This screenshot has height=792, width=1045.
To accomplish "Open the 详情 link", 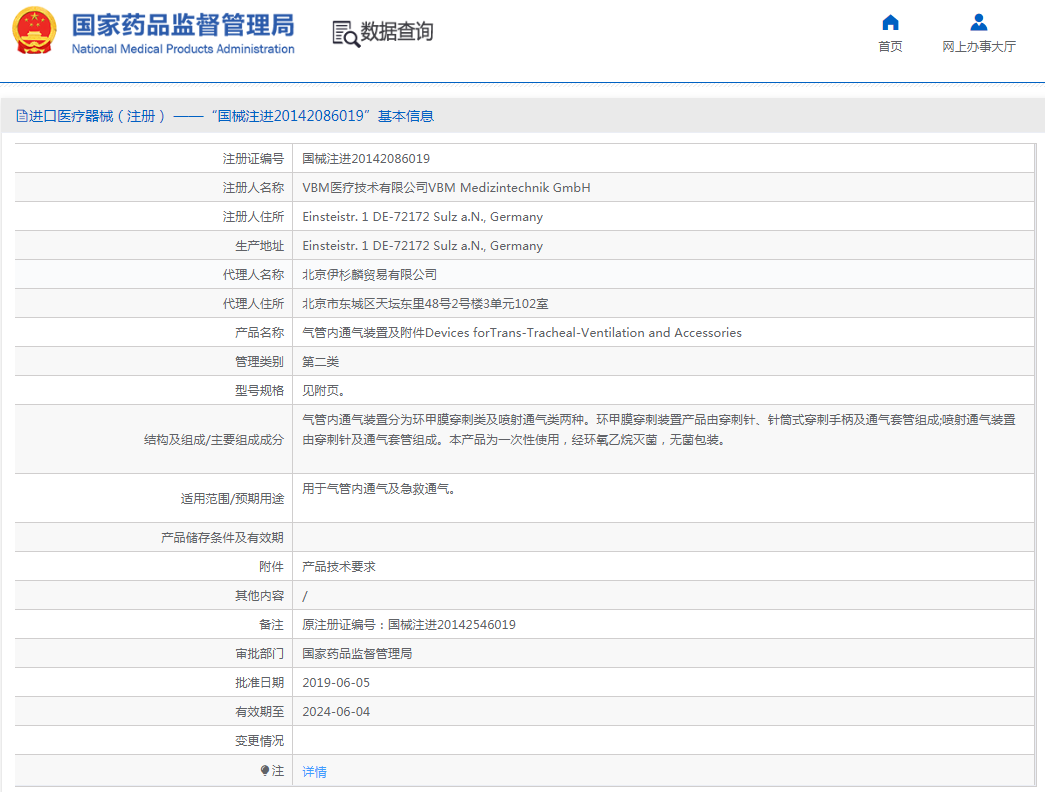I will (315, 771).
